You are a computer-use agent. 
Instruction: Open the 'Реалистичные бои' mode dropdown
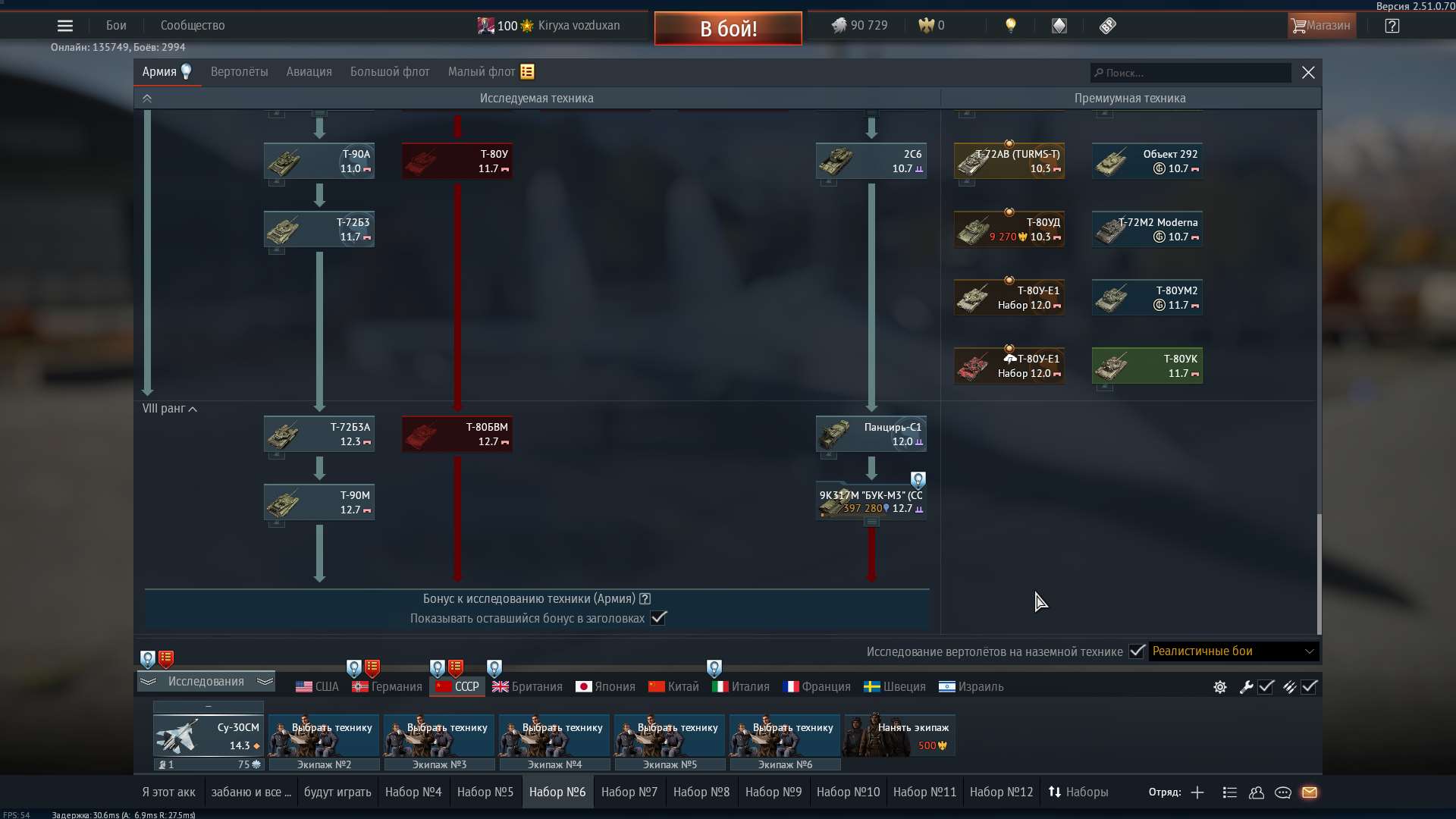click(x=1230, y=651)
